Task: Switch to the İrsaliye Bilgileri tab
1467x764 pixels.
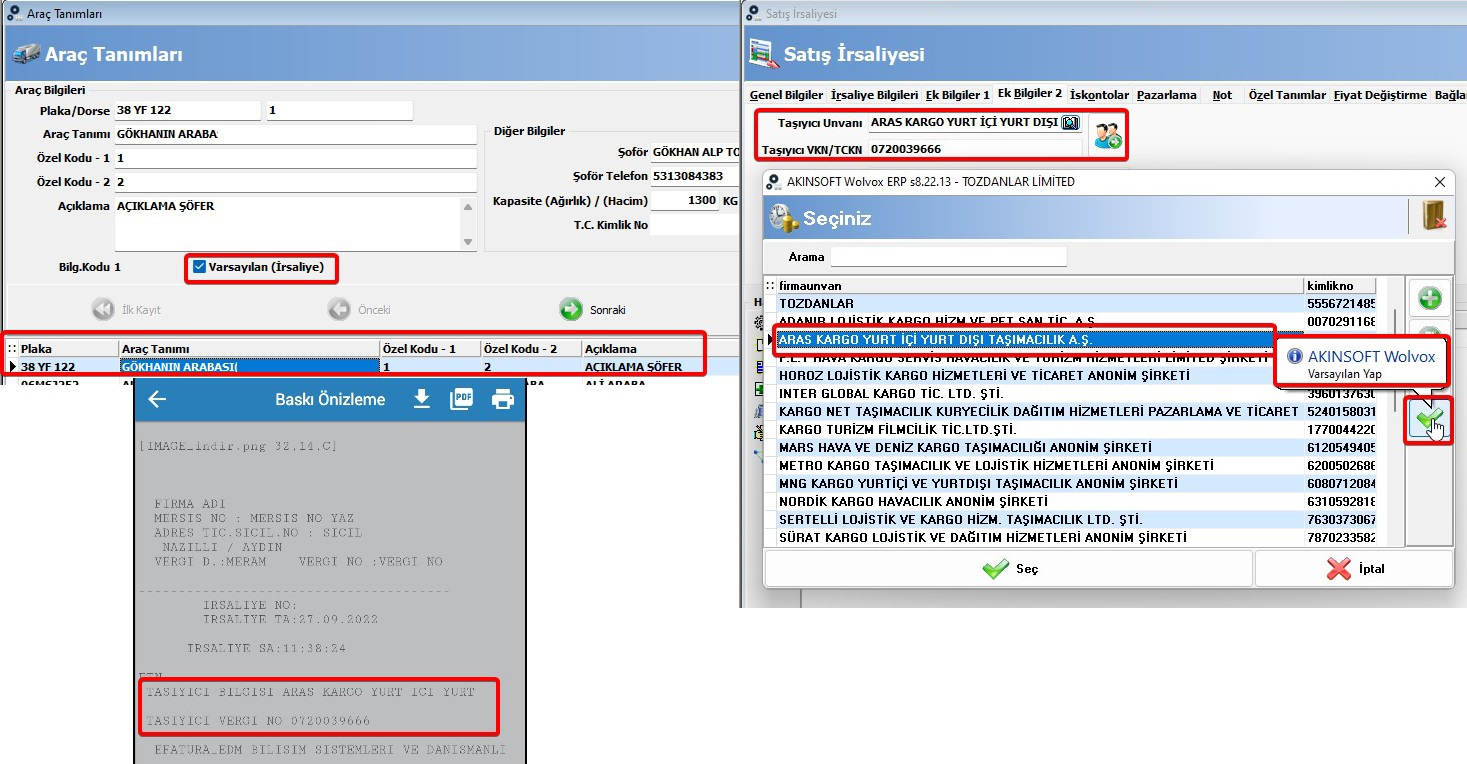Action: tap(874, 95)
